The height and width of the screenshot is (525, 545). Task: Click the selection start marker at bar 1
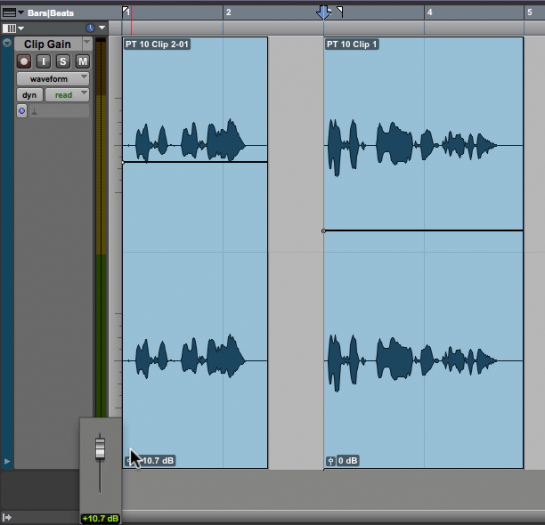pyautogui.click(x=125, y=11)
